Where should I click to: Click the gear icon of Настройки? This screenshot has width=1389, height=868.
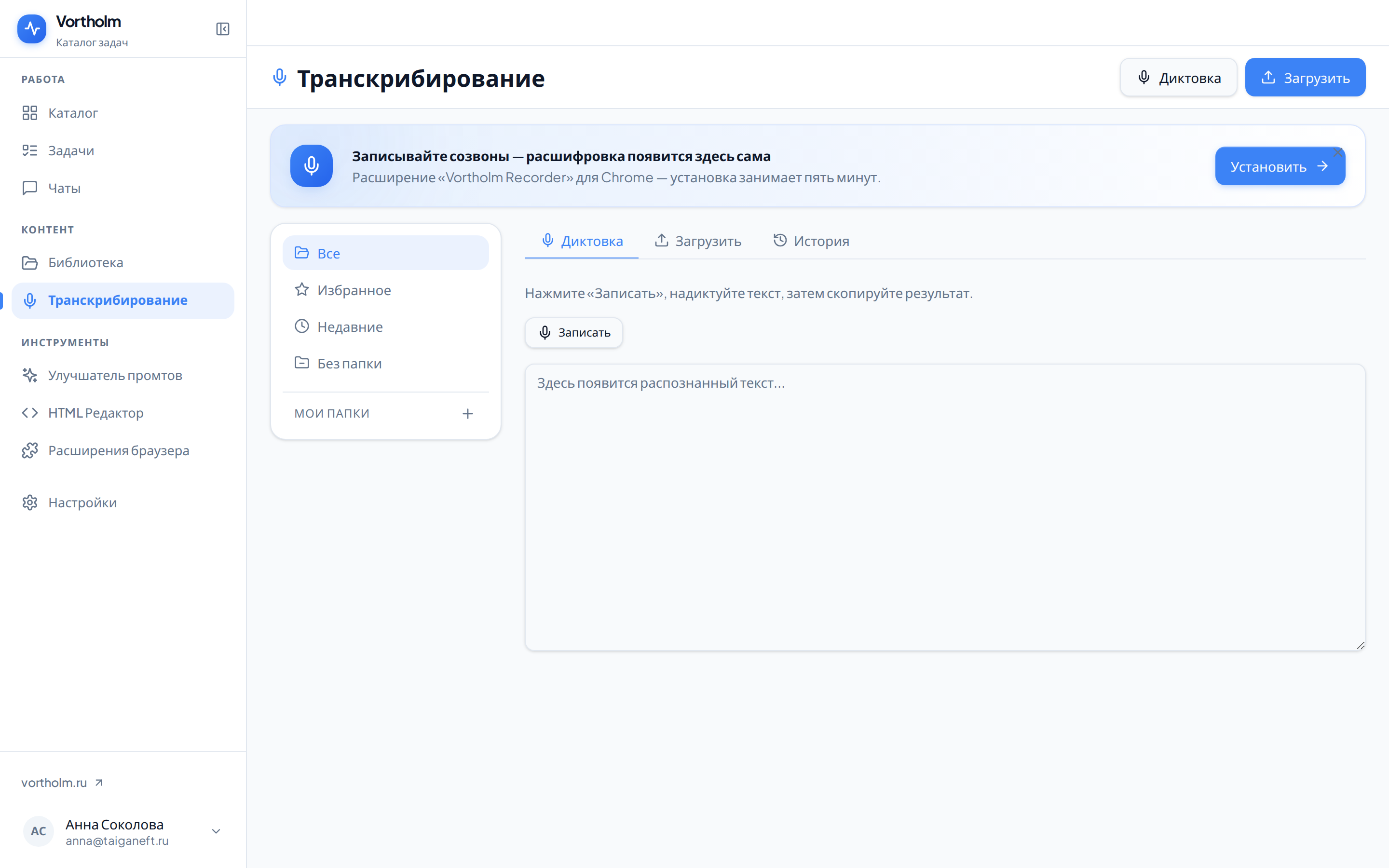coord(30,503)
